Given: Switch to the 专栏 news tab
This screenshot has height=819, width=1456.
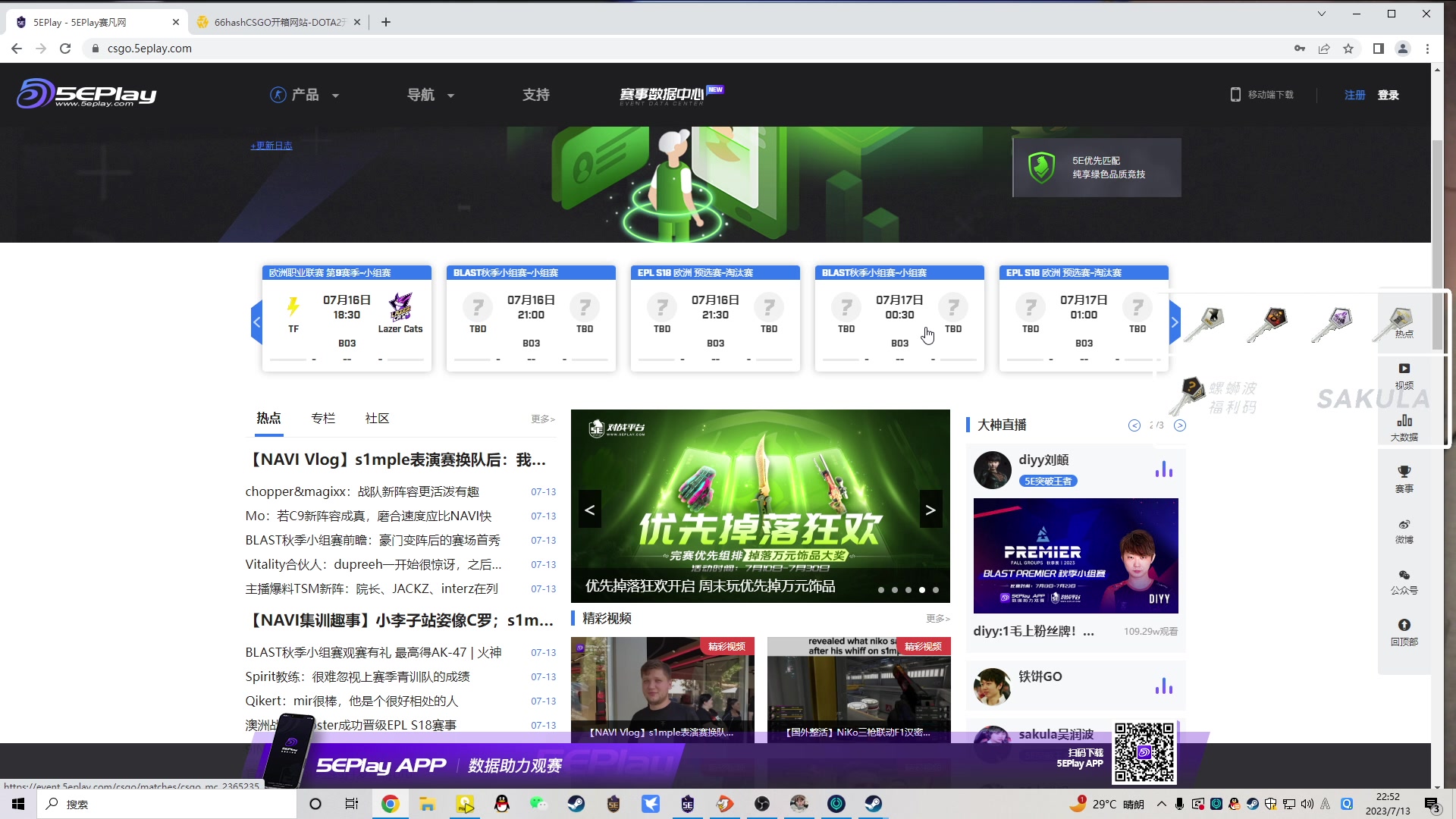Looking at the screenshot, I should (323, 418).
